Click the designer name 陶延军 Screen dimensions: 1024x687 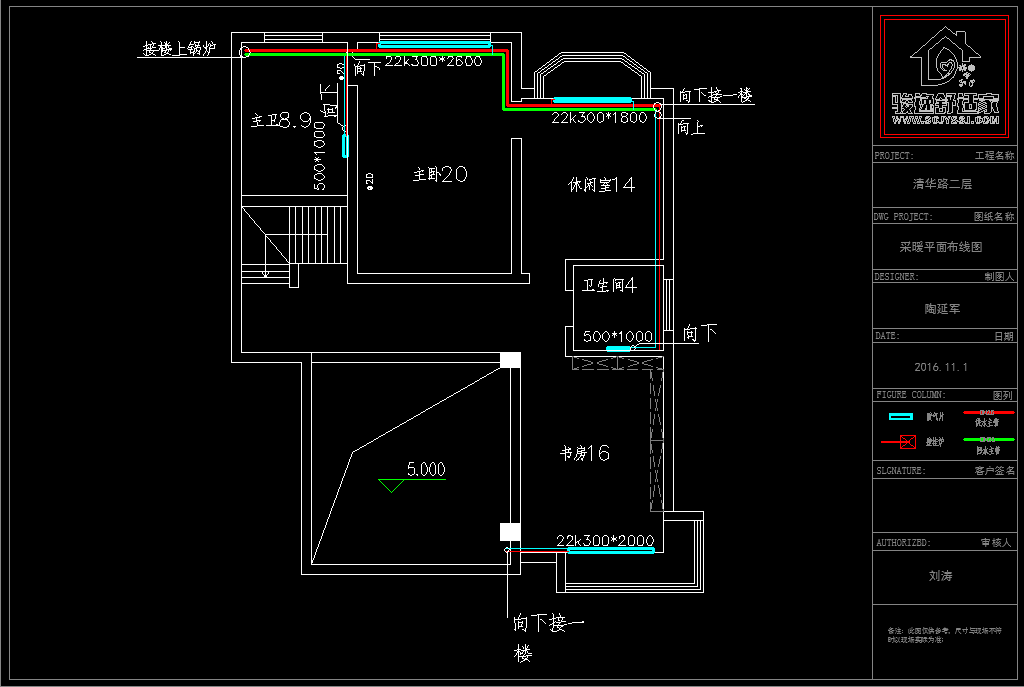pos(942,309)
